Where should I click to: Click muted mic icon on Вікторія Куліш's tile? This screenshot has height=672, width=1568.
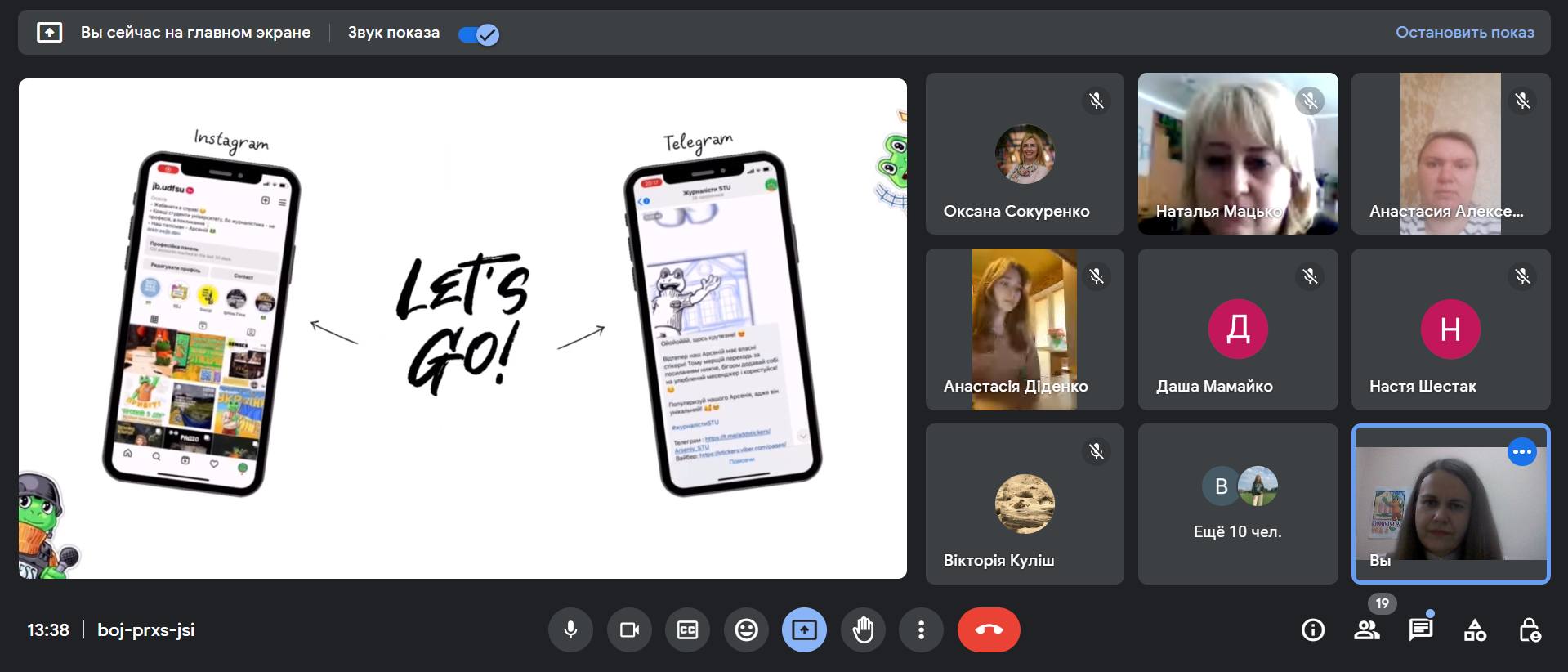tap(1097, 451)
